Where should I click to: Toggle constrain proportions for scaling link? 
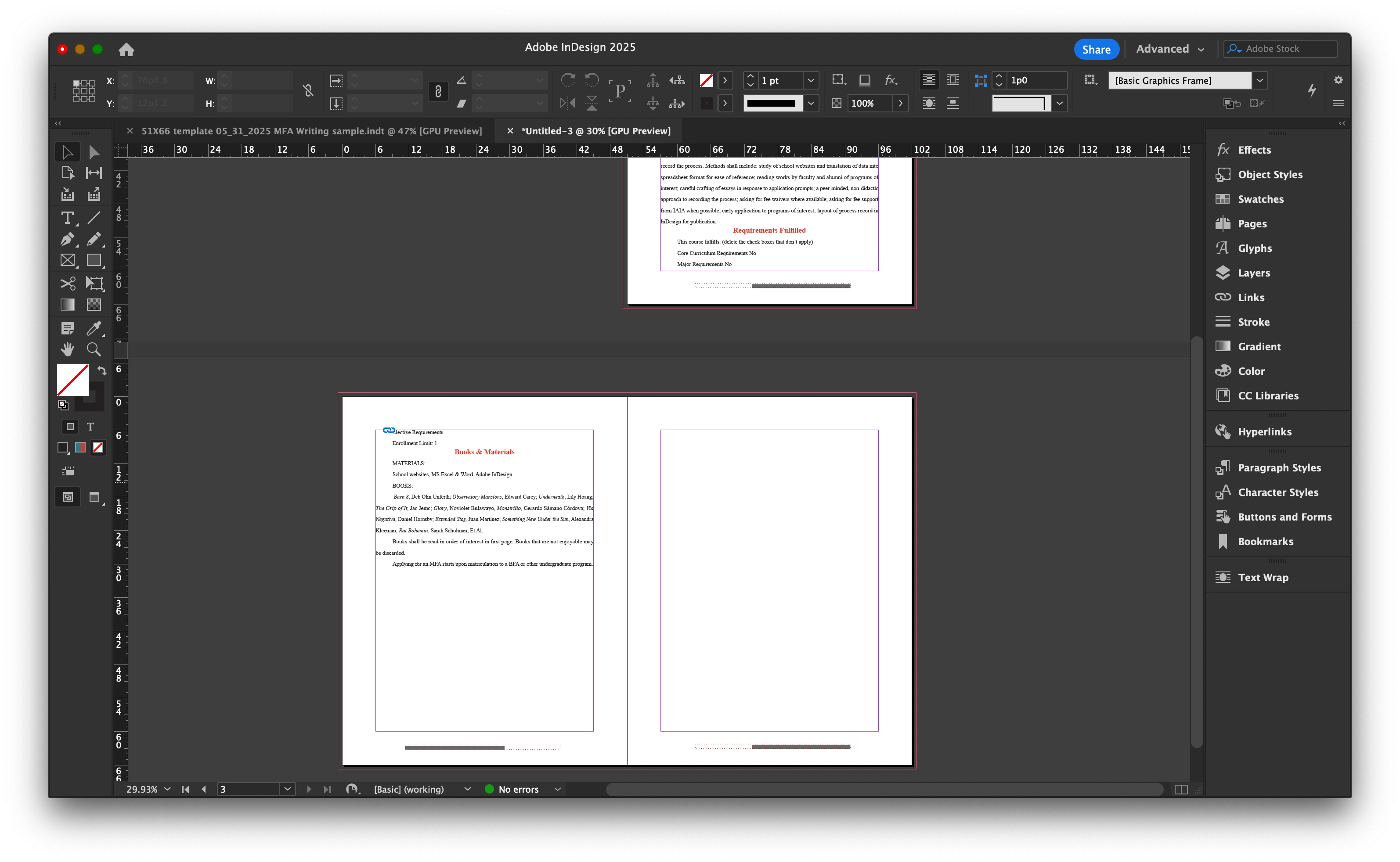pos(438,91)
